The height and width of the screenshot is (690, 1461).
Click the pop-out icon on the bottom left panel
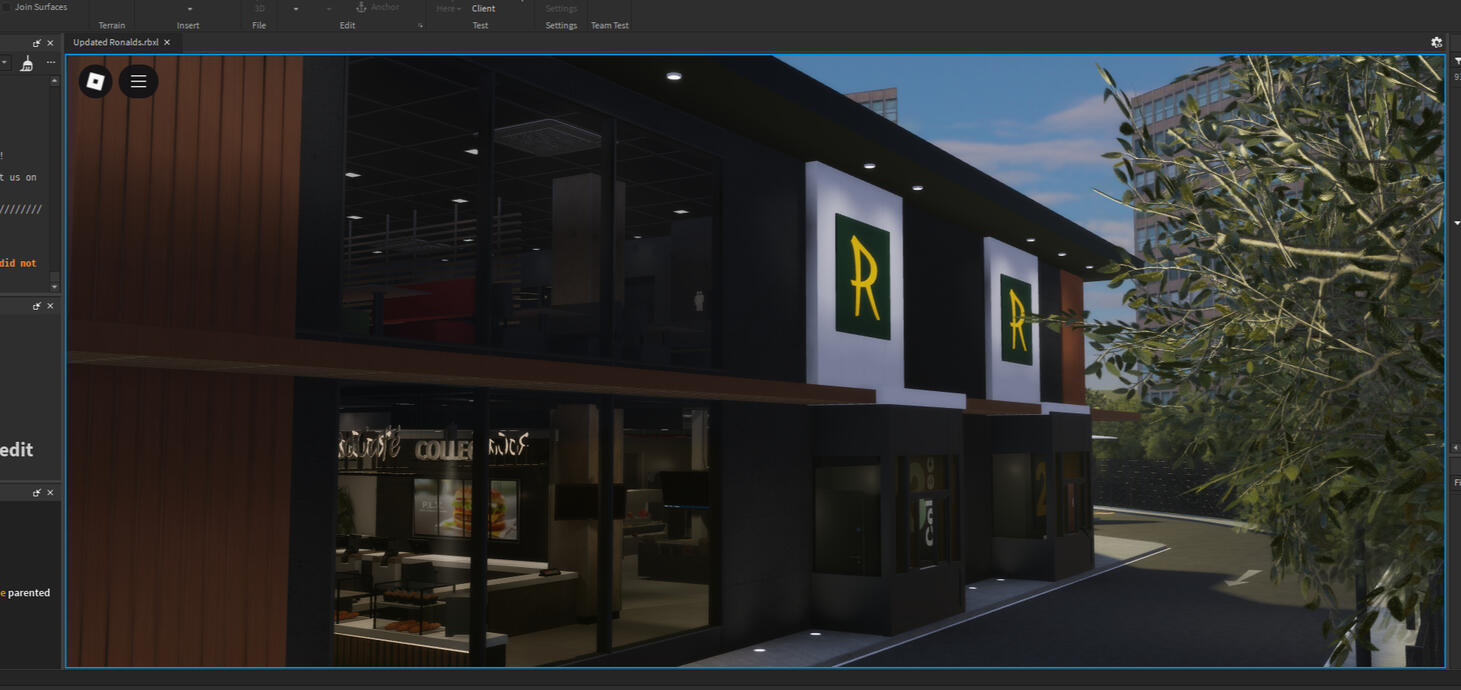tap(37, 492)
